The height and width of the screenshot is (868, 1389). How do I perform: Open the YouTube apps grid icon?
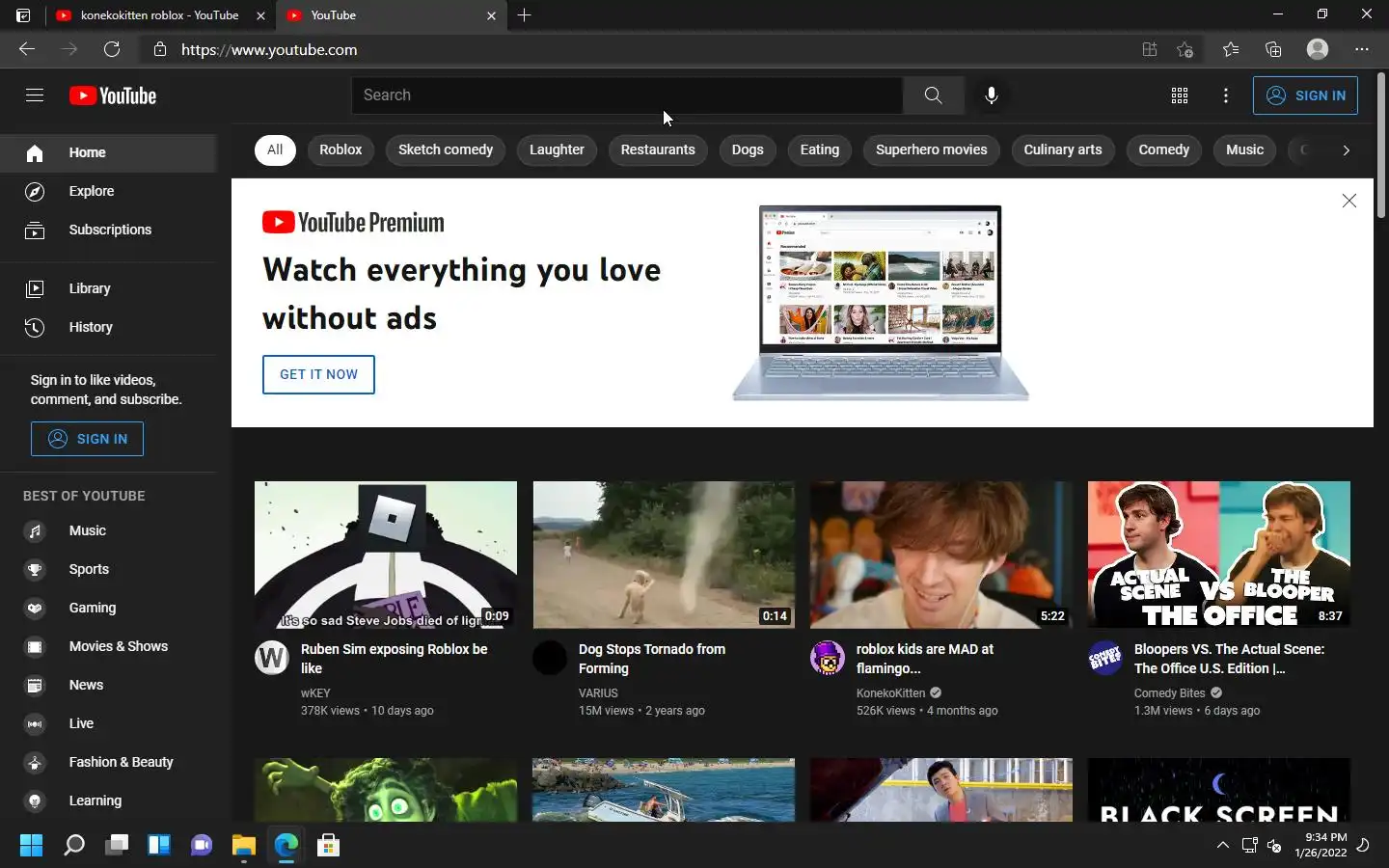click(x=1179, y=95)
